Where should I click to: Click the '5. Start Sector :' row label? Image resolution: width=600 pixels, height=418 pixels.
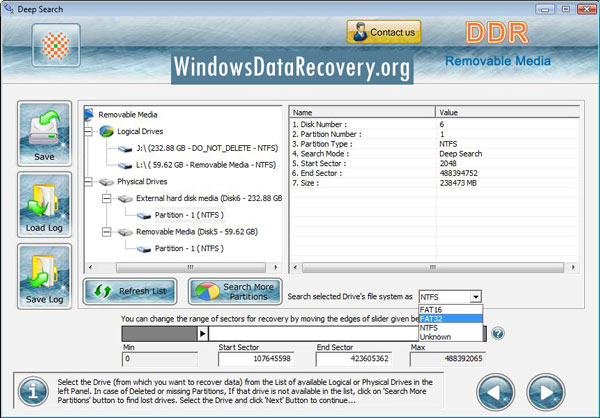(319, 163)
